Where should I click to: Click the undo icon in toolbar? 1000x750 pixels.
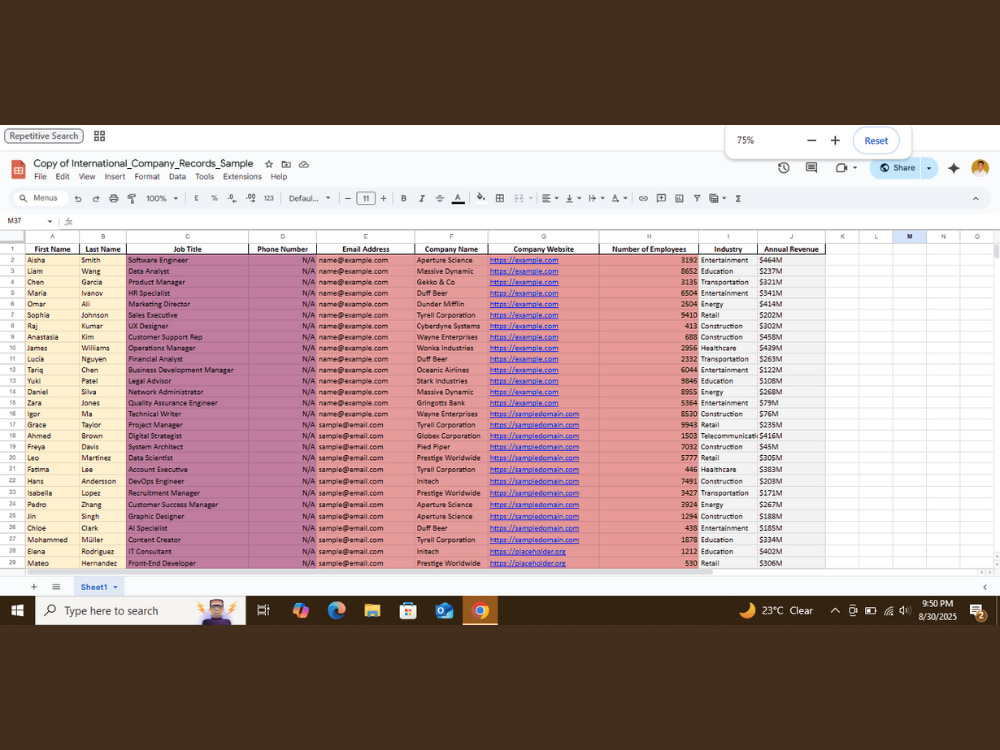(78, 198)
